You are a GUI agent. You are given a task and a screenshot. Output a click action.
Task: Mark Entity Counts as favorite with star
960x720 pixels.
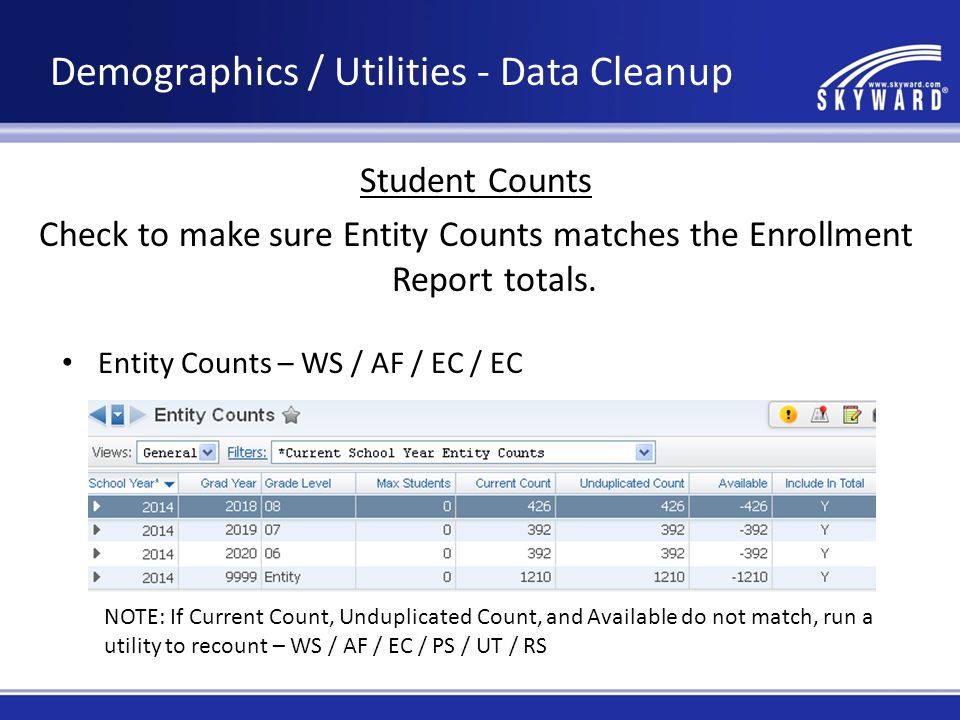coord(291,415)
